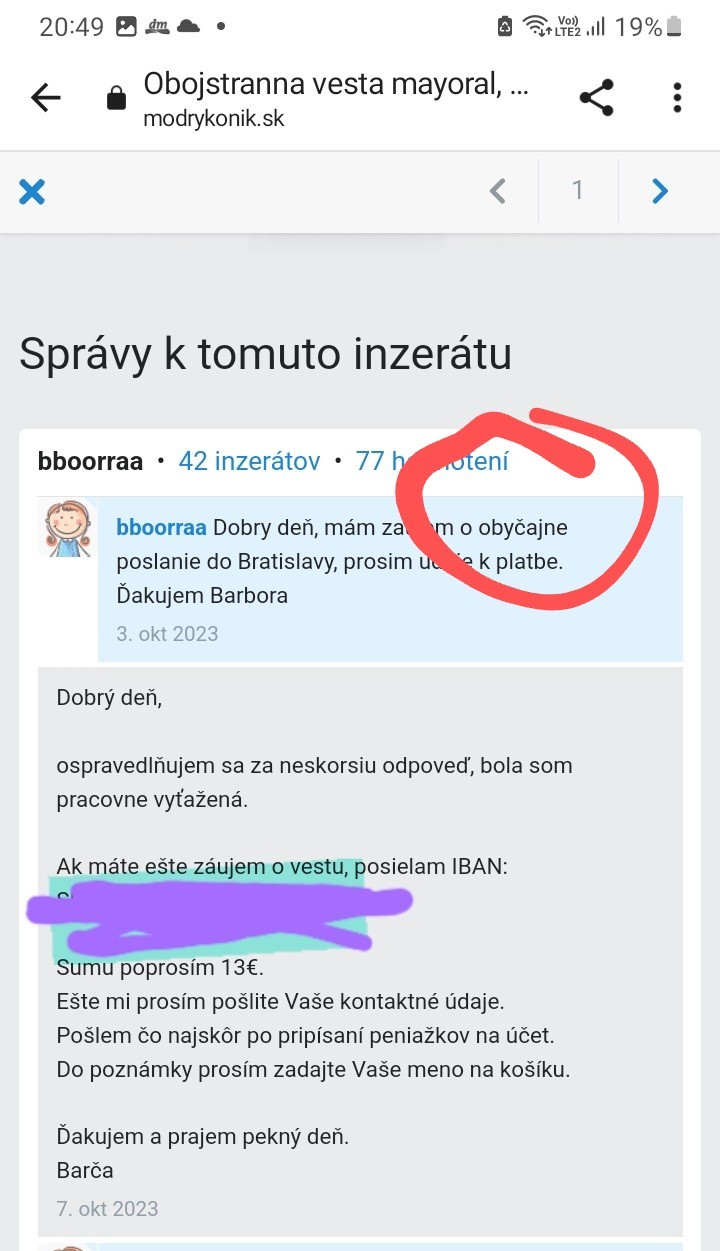Tap the gallery notification icon in status bar
Viewport: 720px width, 1251px height.
pyautogui.click(x=125, y=27)
